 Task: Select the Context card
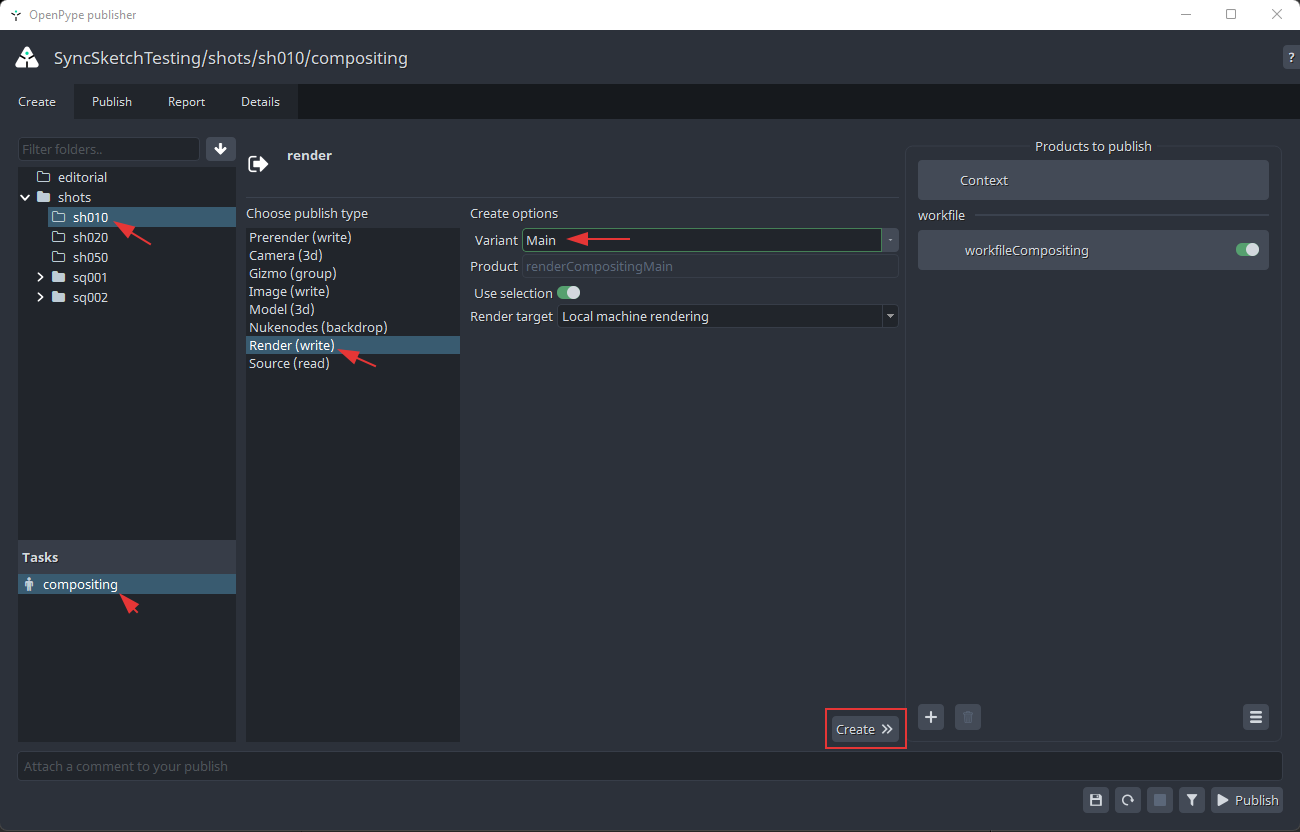click(x=1093, y=180)
